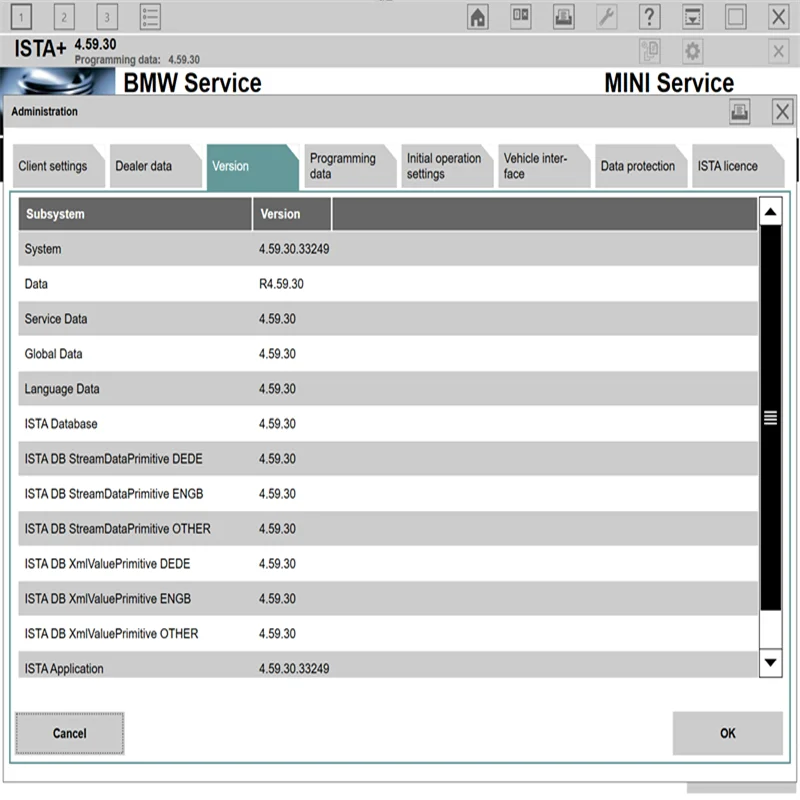Screen dimensions: 800x800
Task: Switch to Client settings tab
Action: [58, 166]
